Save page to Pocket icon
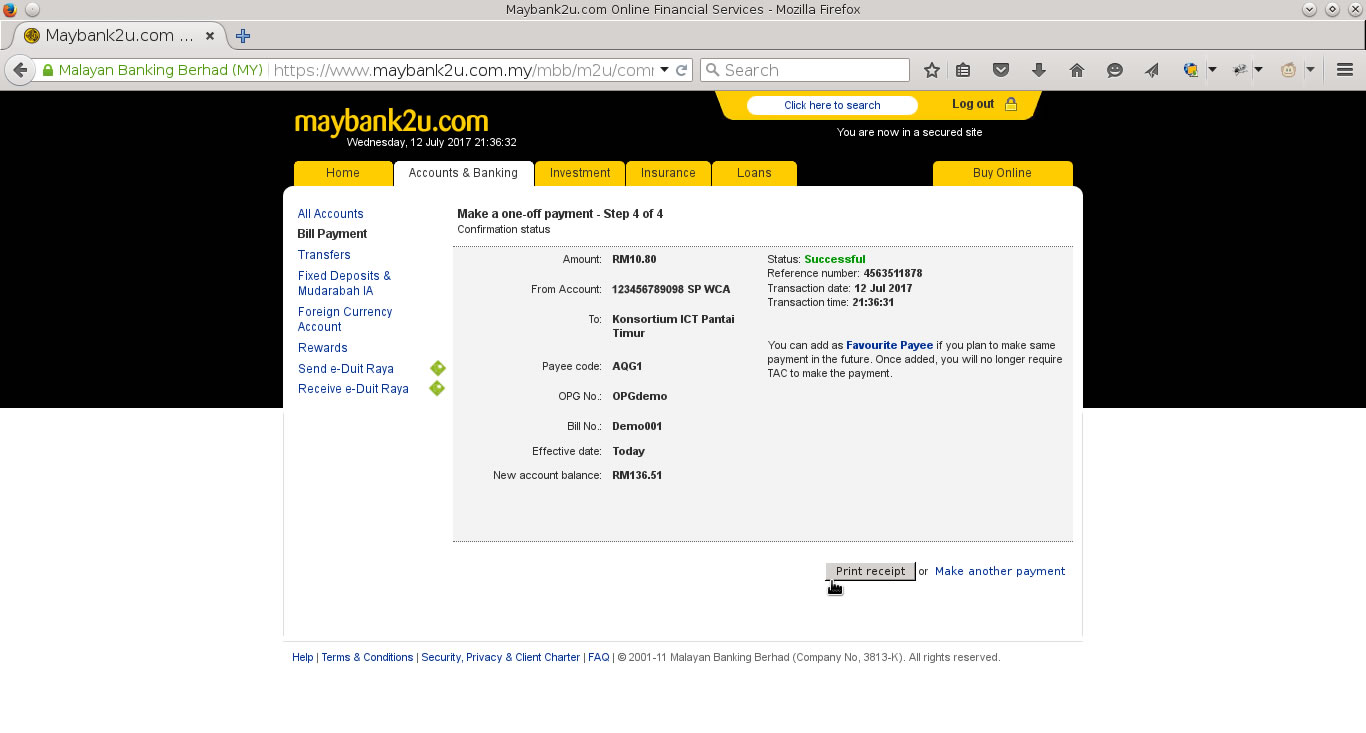This screenshot has width=1366, height=733. [1001, 70]
